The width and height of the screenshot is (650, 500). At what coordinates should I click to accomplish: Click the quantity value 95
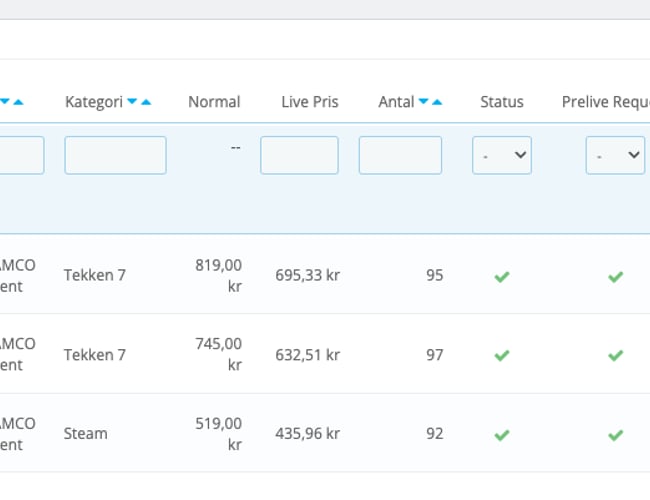click(435, 275)
